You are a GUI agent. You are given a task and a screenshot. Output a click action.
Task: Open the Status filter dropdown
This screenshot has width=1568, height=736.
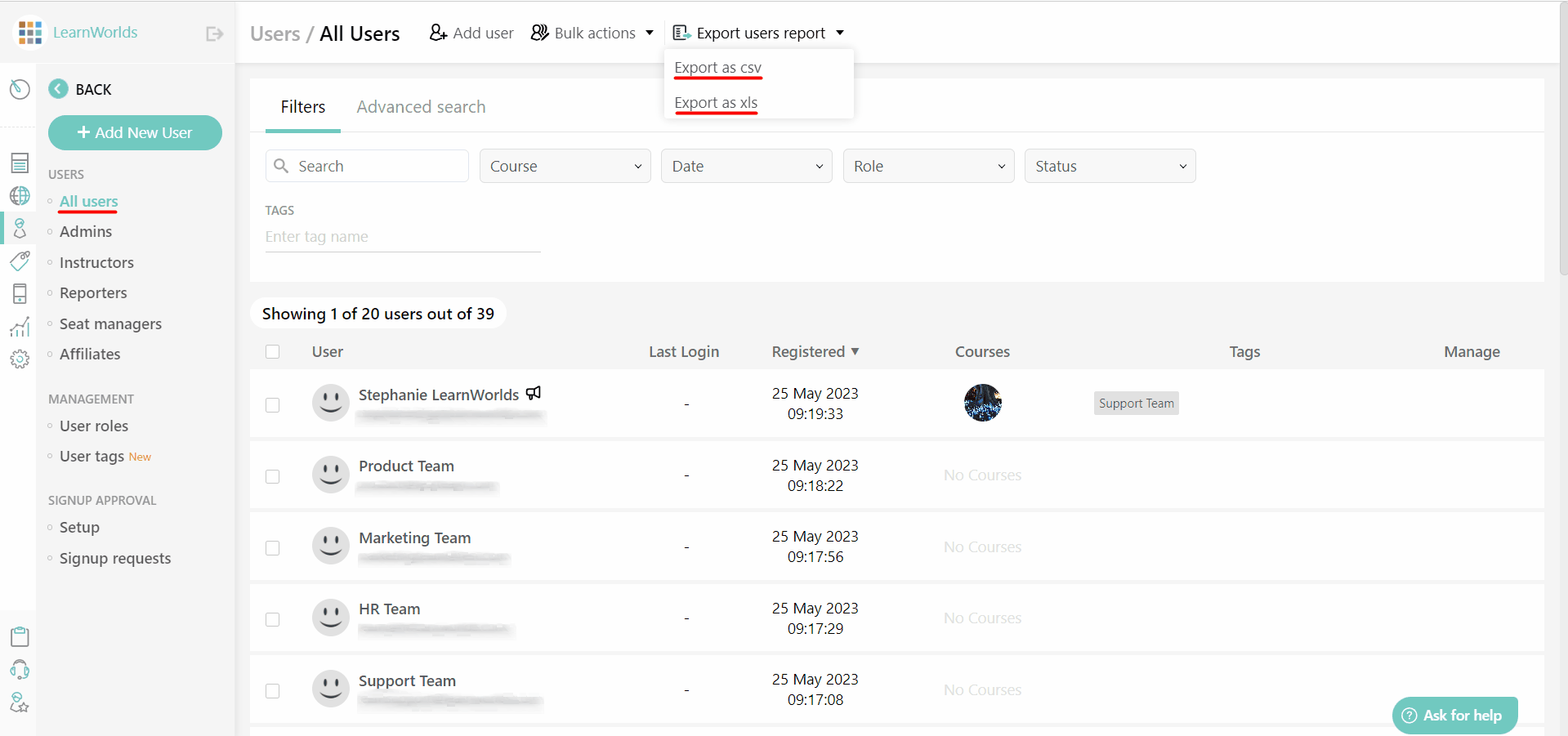(1110, 166)
